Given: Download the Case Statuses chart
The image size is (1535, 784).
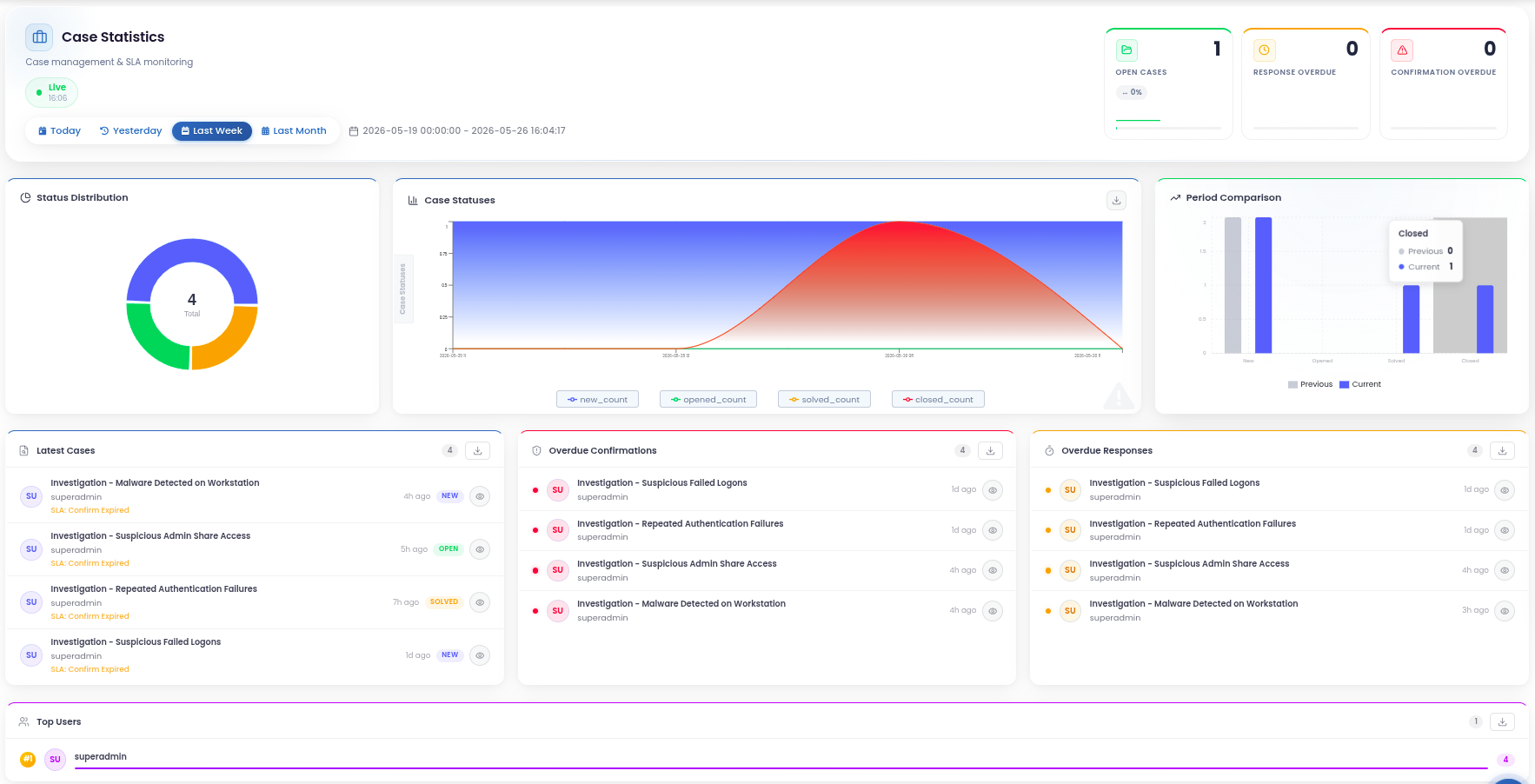Looking at the screenshot, I should coord(1116,200).
